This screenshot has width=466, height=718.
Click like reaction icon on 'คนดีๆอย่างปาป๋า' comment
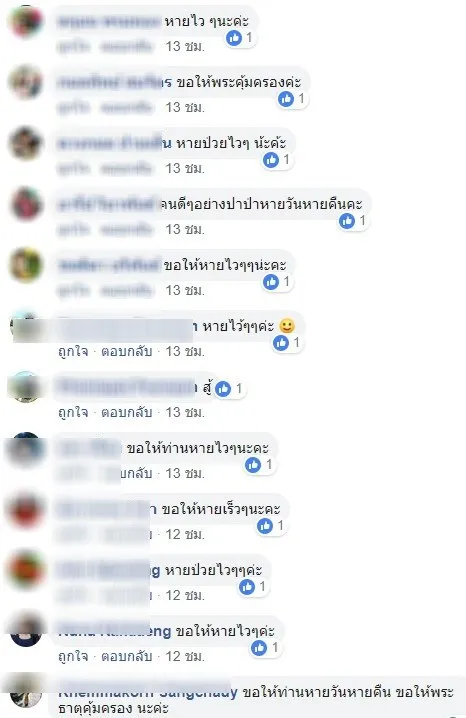click(x=347, y=221)
